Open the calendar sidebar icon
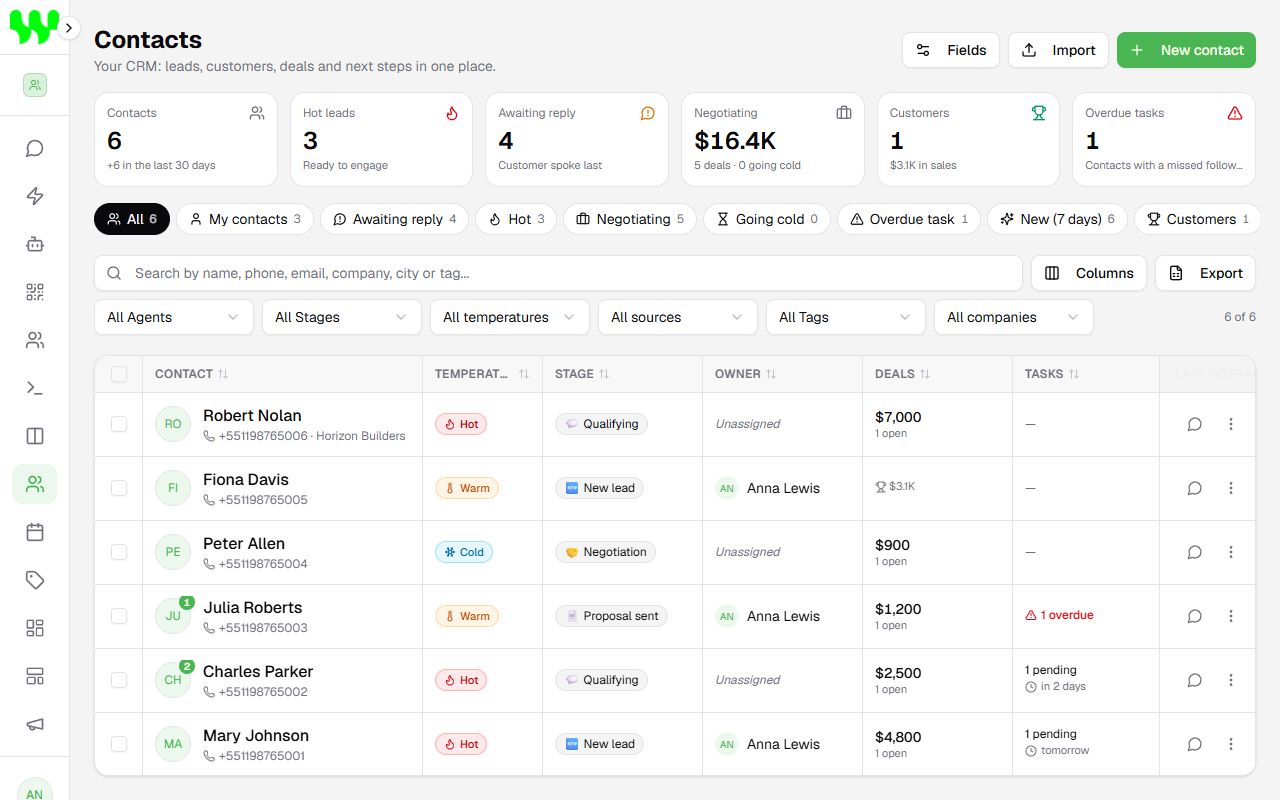 click(35, 532)
